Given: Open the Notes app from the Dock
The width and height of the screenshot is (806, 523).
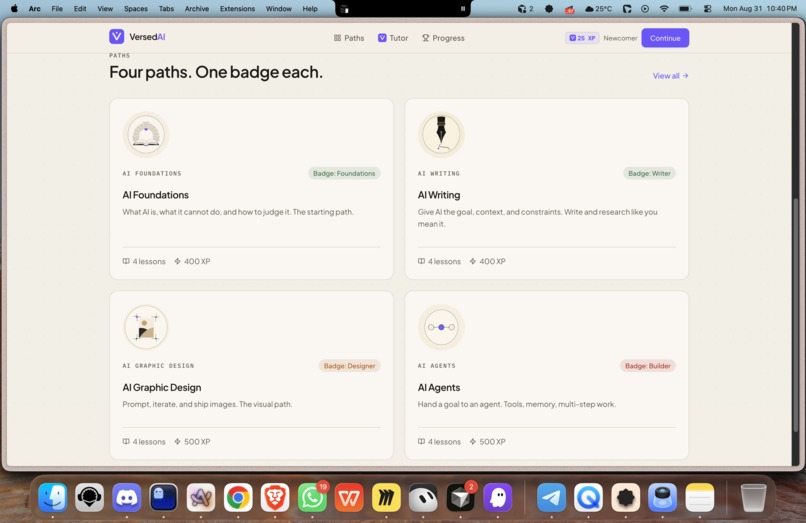Looking at the screenshot, I should pyautogui.click(x=700, y=497).
